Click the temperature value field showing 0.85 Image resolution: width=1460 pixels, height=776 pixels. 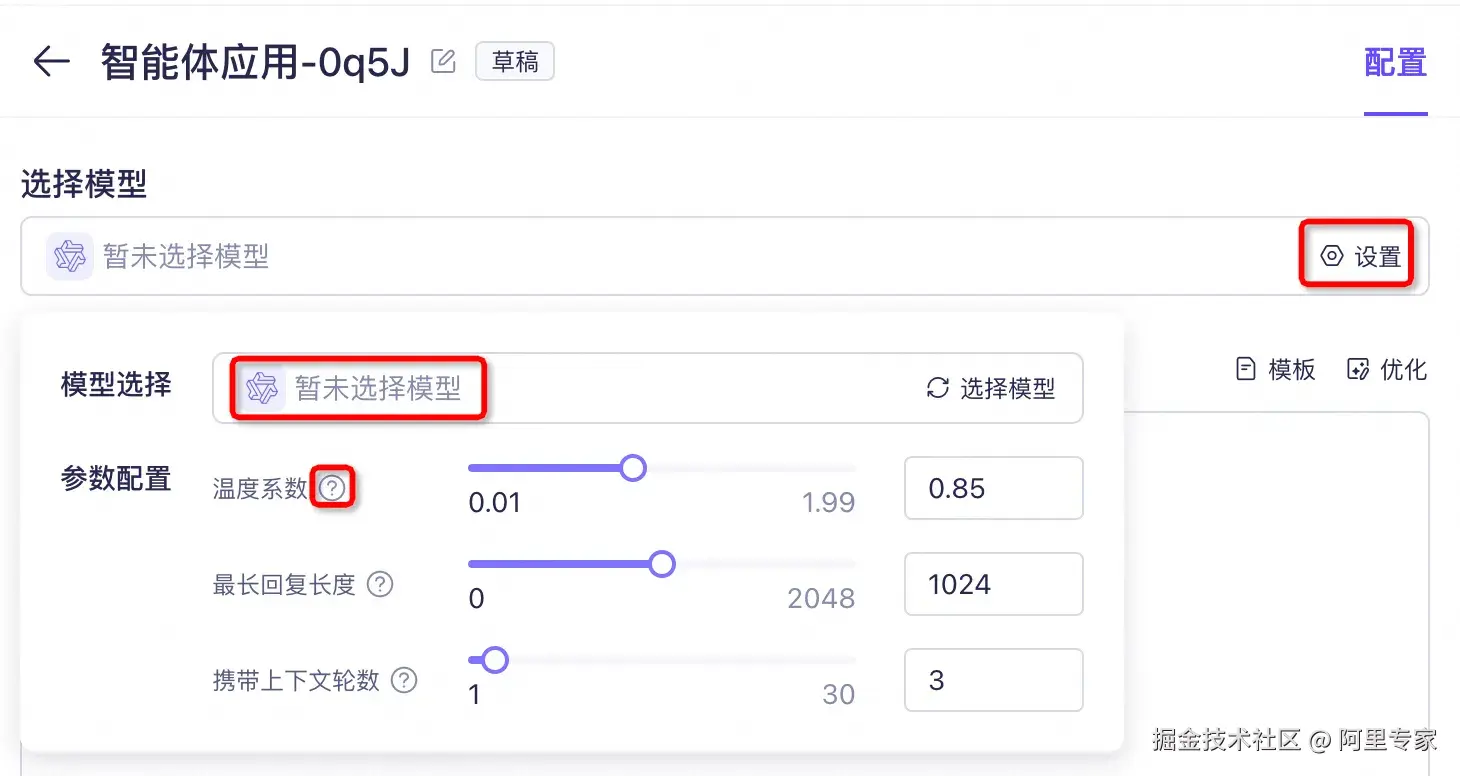pos(994,488)
